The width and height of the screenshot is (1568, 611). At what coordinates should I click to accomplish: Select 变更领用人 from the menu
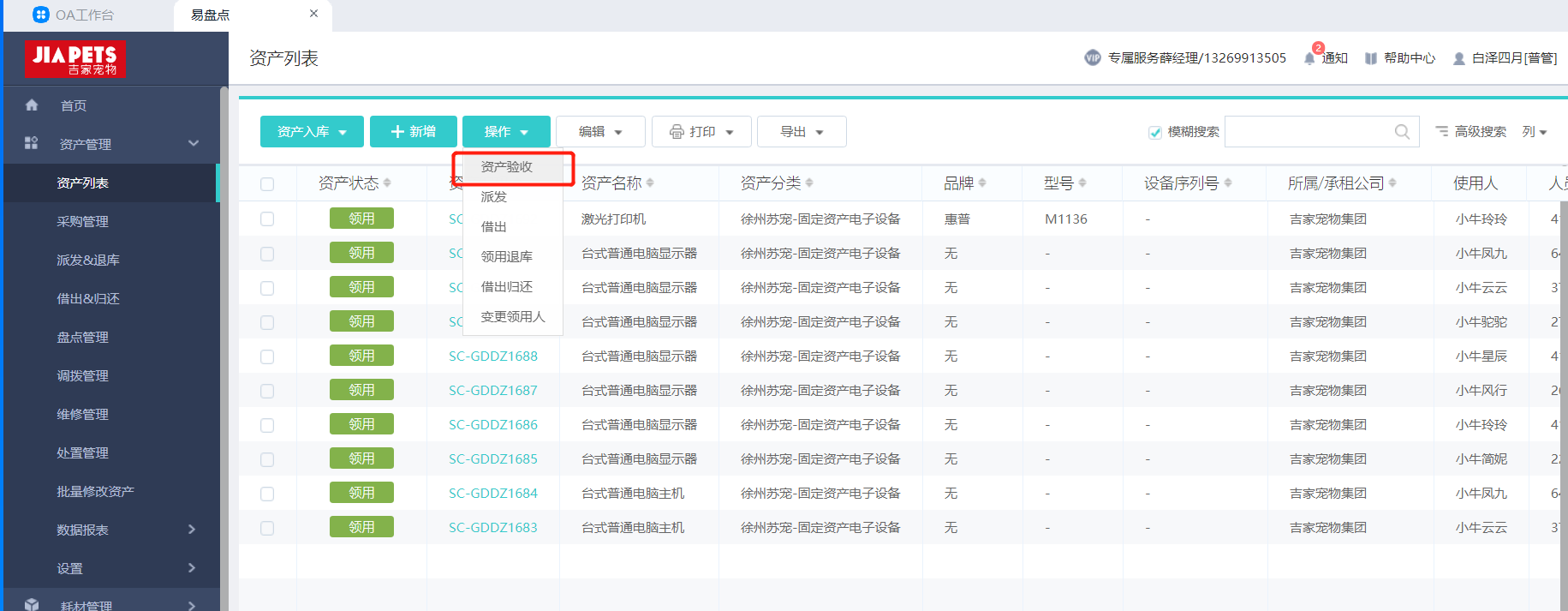(x=512, y=317)
